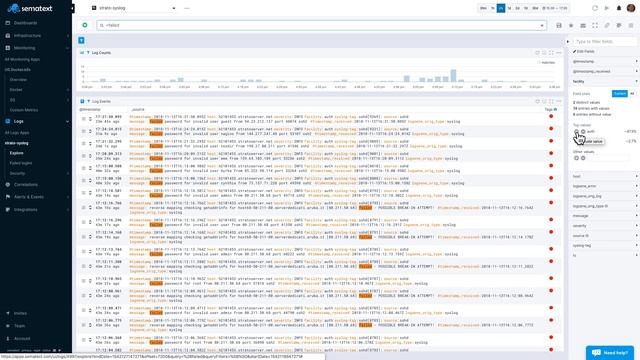This screenshot has width=640, height=360.
Task: Open the Monitoring sidebar item
Action: (24, 48)
